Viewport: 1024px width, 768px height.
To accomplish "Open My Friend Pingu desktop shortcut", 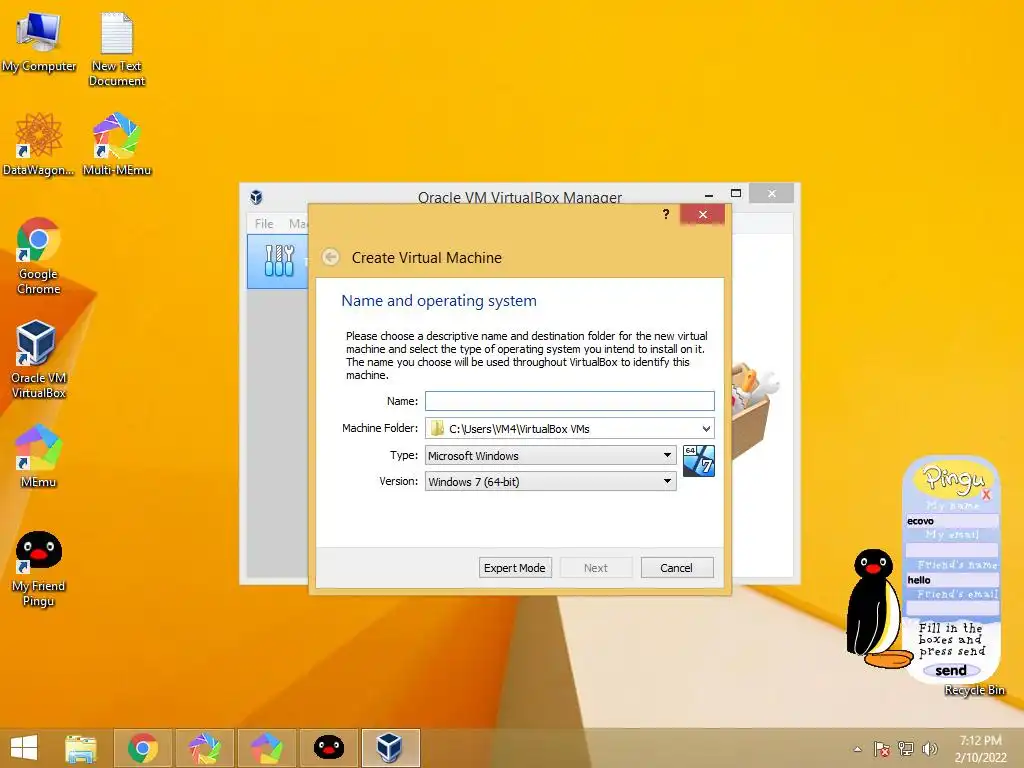I will click(39, 568).
